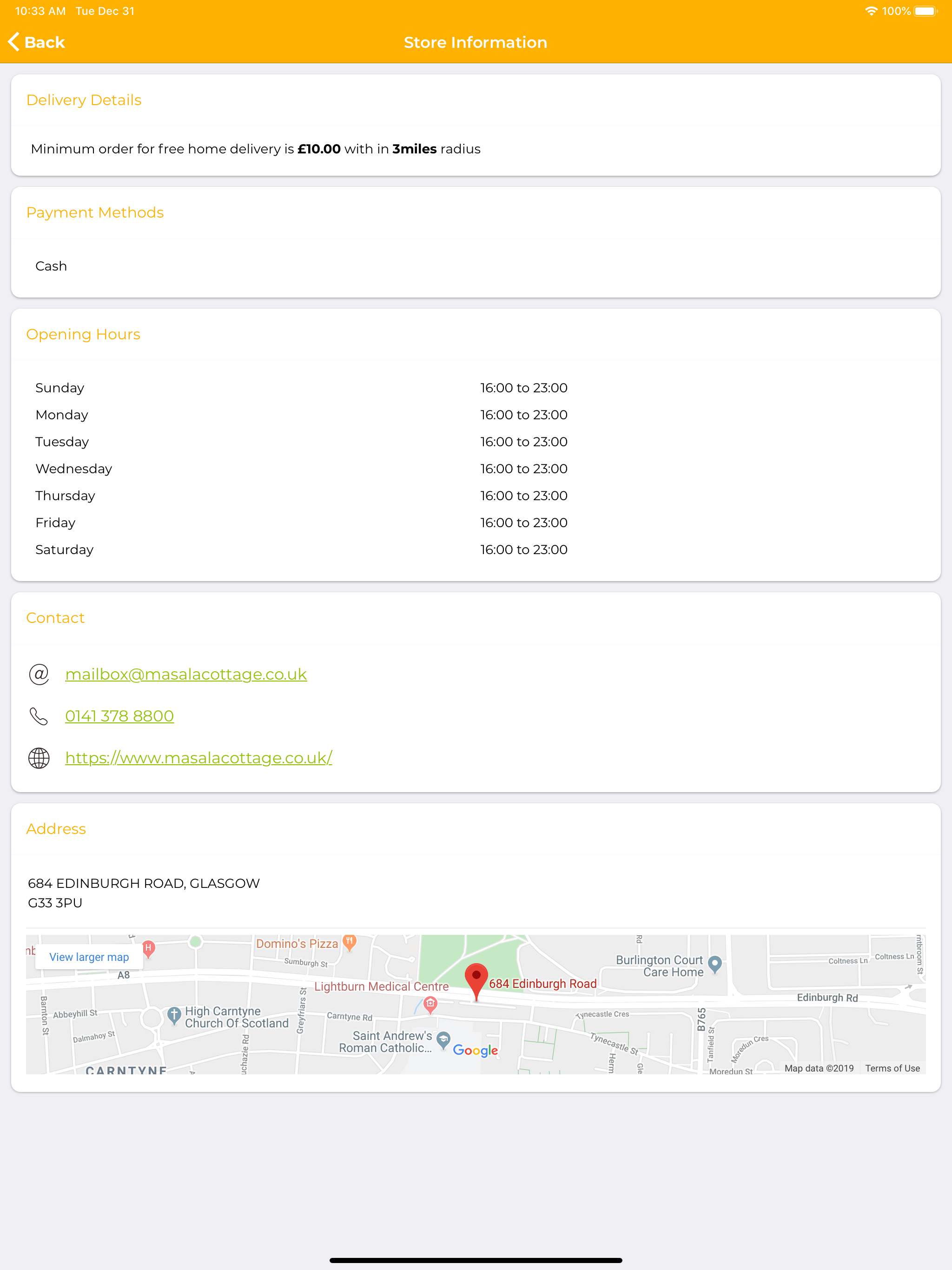The width and height of the screenshot is (952, 1270).
Task: Tap the Saint Andrew's Roman Catholic marker
Action: (443, 1040)
